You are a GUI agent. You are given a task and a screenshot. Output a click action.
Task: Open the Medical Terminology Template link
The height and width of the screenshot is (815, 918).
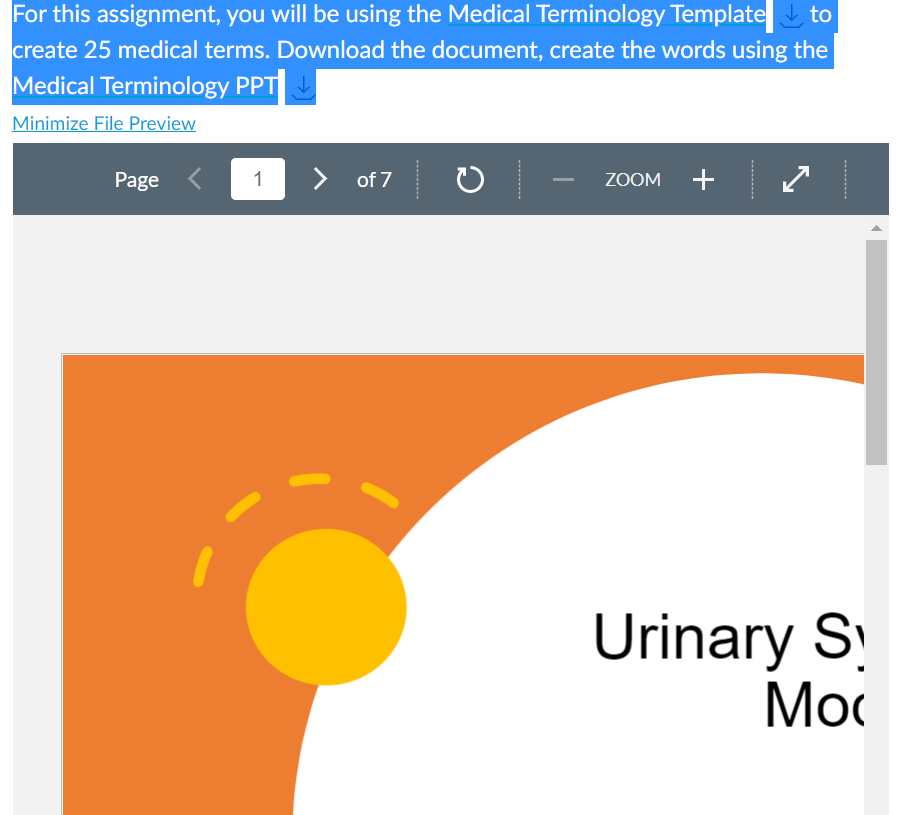(607, 14)
